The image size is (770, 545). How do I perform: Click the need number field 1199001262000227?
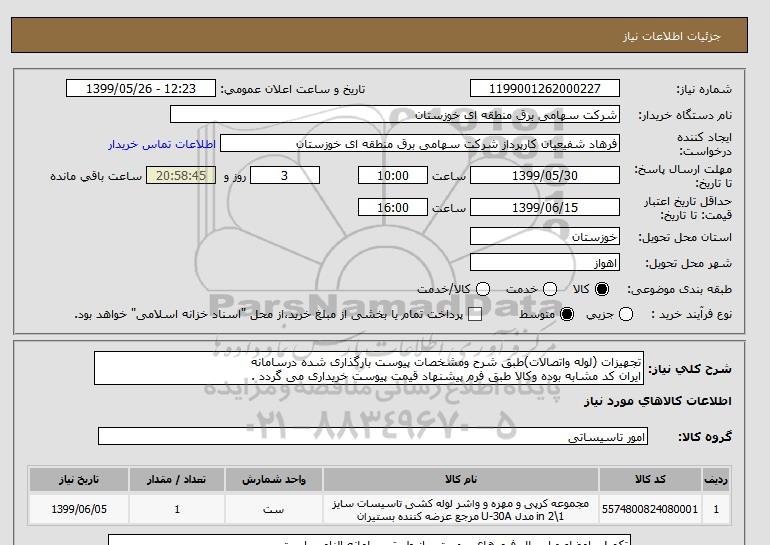click(545, 89)
